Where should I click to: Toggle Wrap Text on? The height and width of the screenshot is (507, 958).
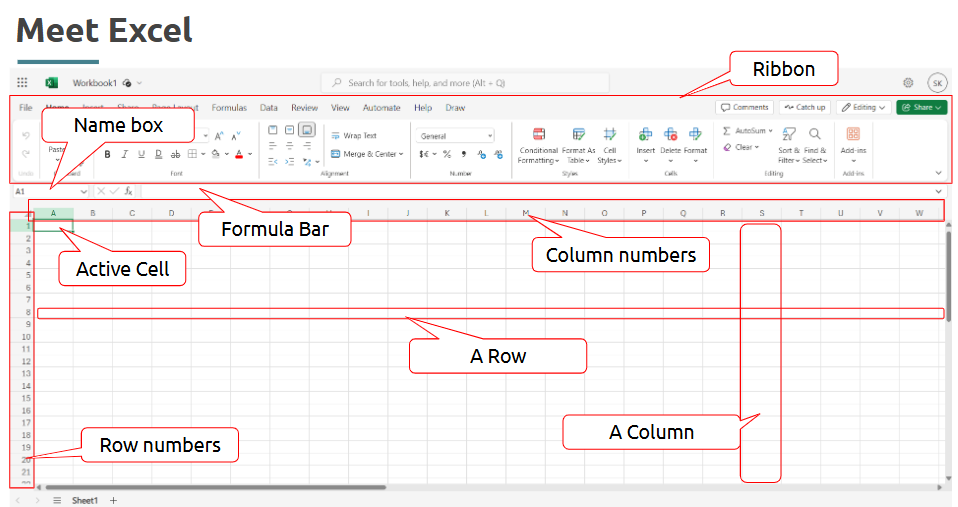tap(354, 136)
